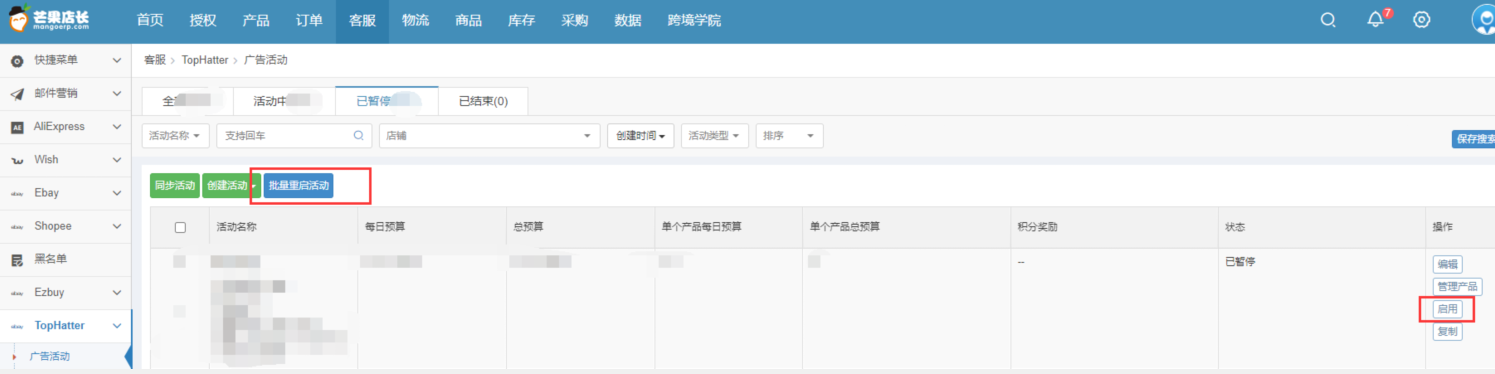The image size is (1495, 374).
Task: Click the AliExpress sidebar icon
Action: pyautogui.click(x=17, y=127)
